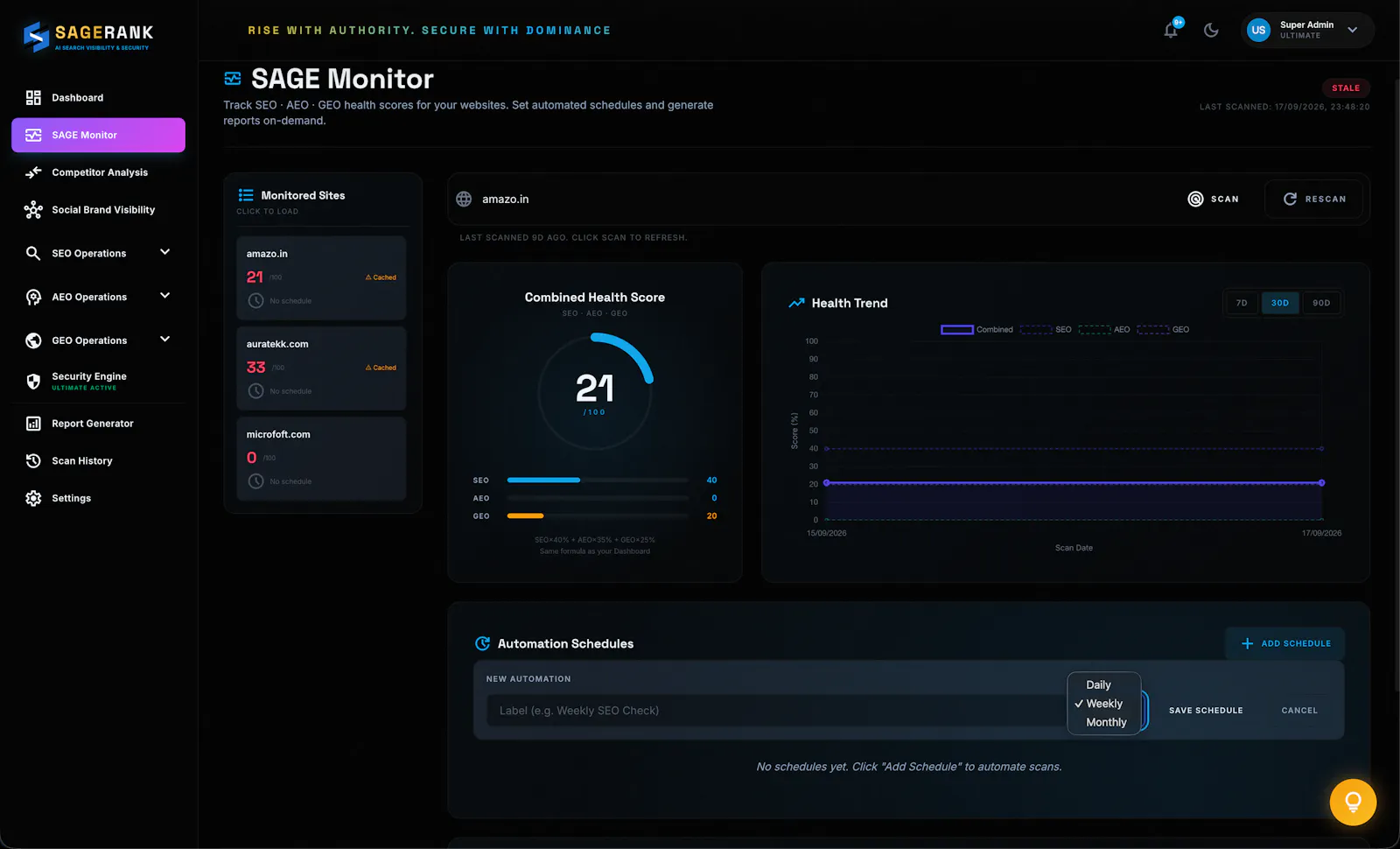The image size is (1400, 849).
Task: Click the US user avatar
Action: [x=1258, y=30]
